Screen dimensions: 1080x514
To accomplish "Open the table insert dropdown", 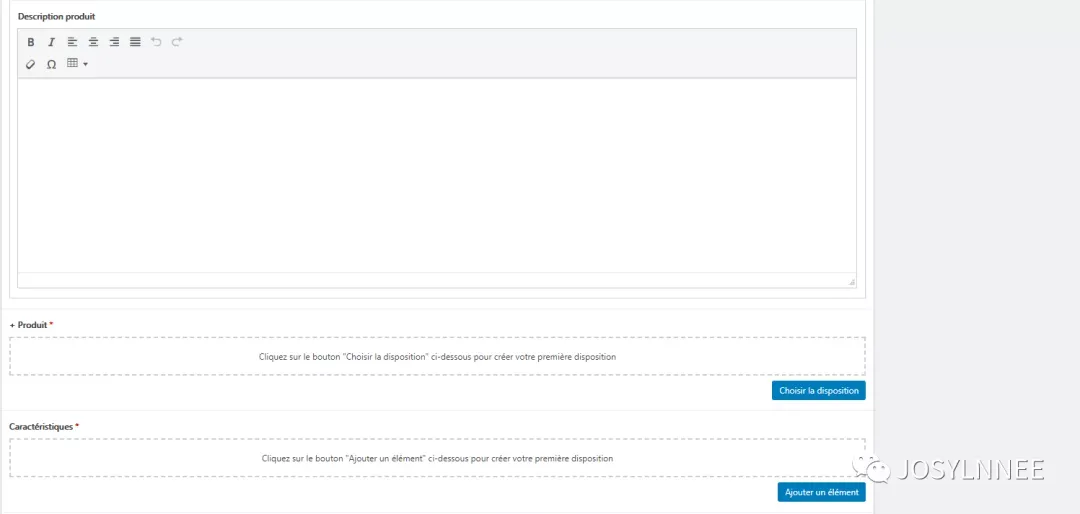I will 77,64.
